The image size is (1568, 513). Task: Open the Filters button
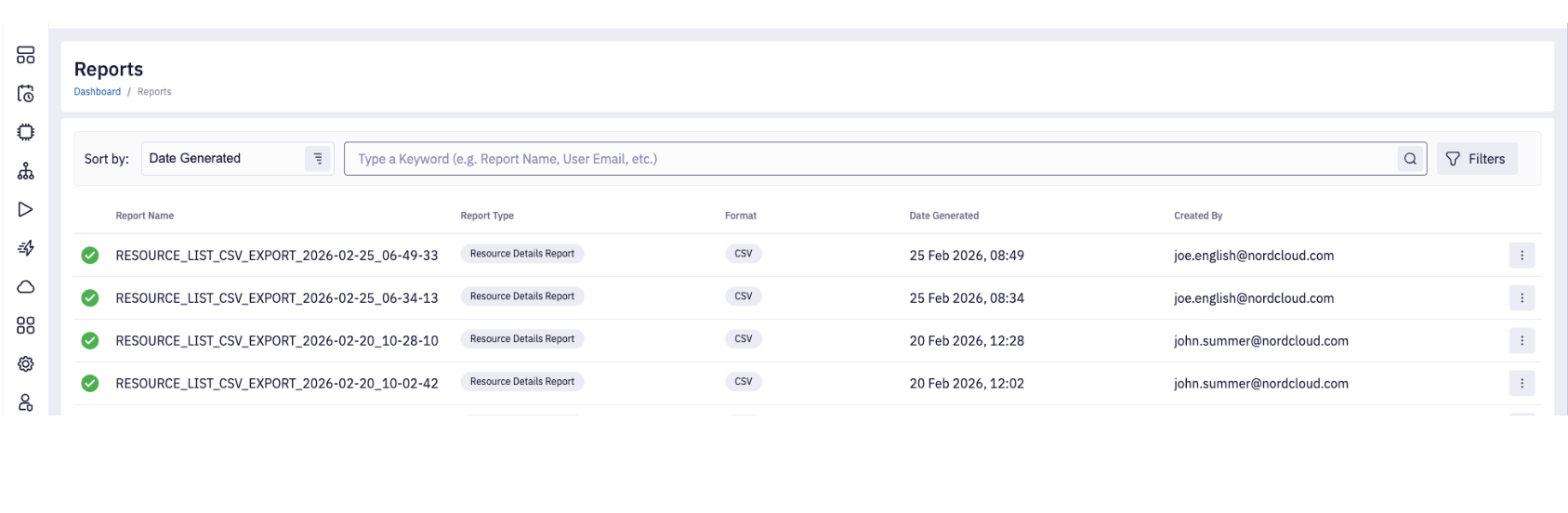[x=1476, y=159]
